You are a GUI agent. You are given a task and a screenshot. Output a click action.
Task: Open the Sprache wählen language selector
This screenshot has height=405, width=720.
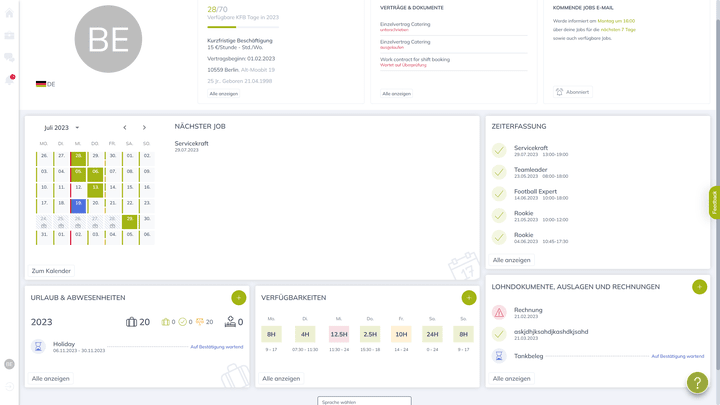point(364,401)
